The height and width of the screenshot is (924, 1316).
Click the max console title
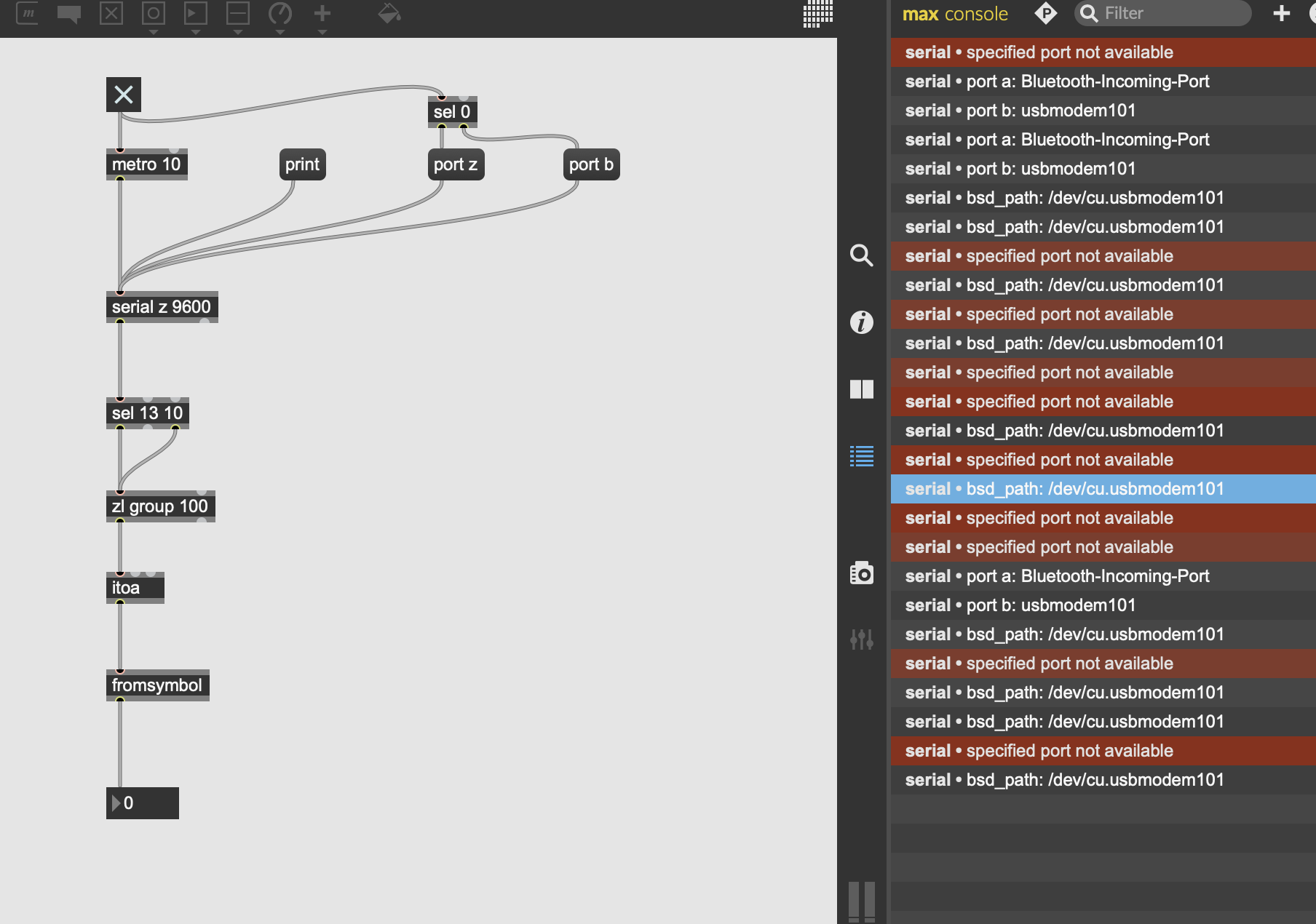(955, 14)
